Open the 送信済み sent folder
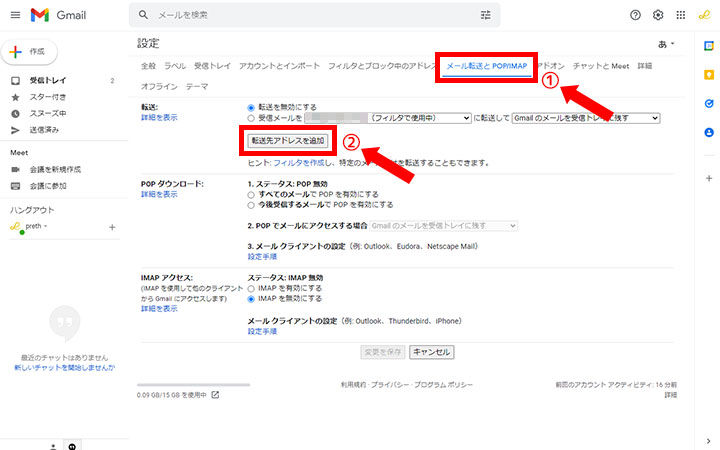Screen dimensions: 720x450 (x=44, y=130)
